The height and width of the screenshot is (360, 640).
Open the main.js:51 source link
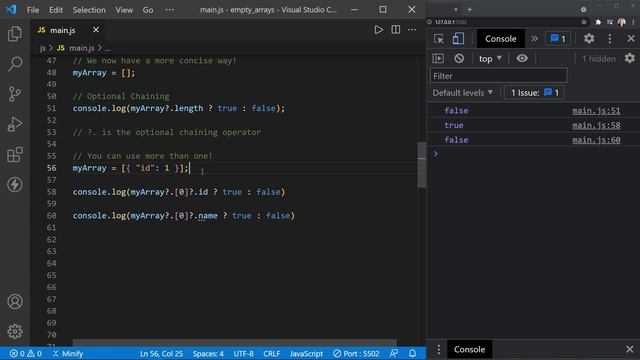[x=596, y=111]
